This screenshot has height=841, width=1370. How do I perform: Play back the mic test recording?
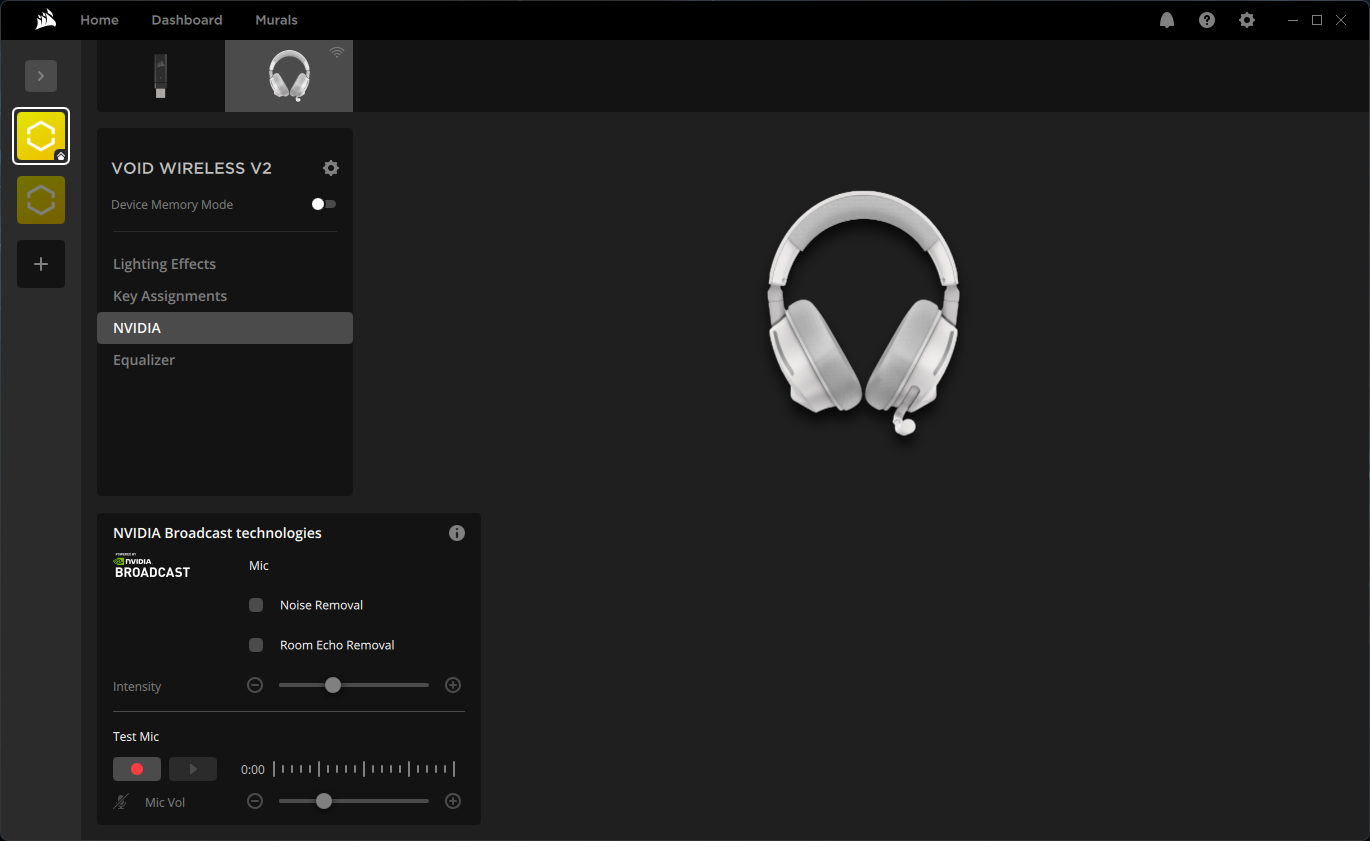coord(193,769)
